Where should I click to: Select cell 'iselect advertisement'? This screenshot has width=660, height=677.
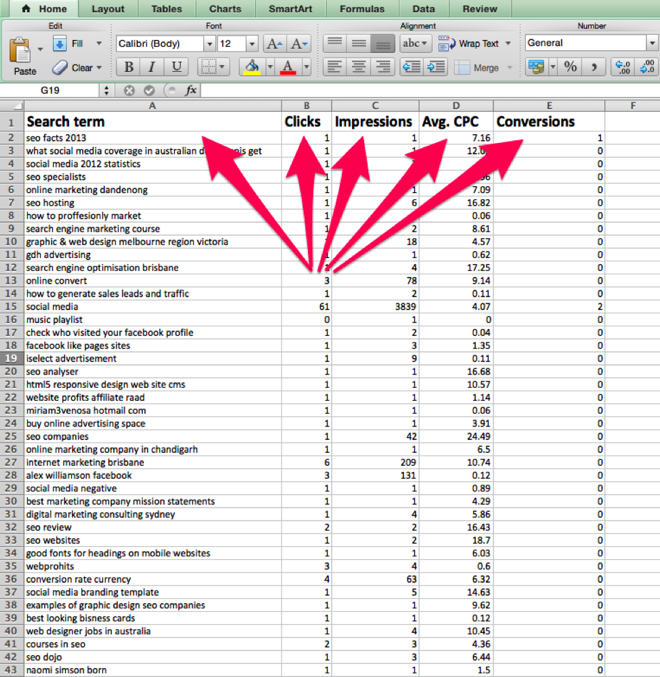(153, 358)
